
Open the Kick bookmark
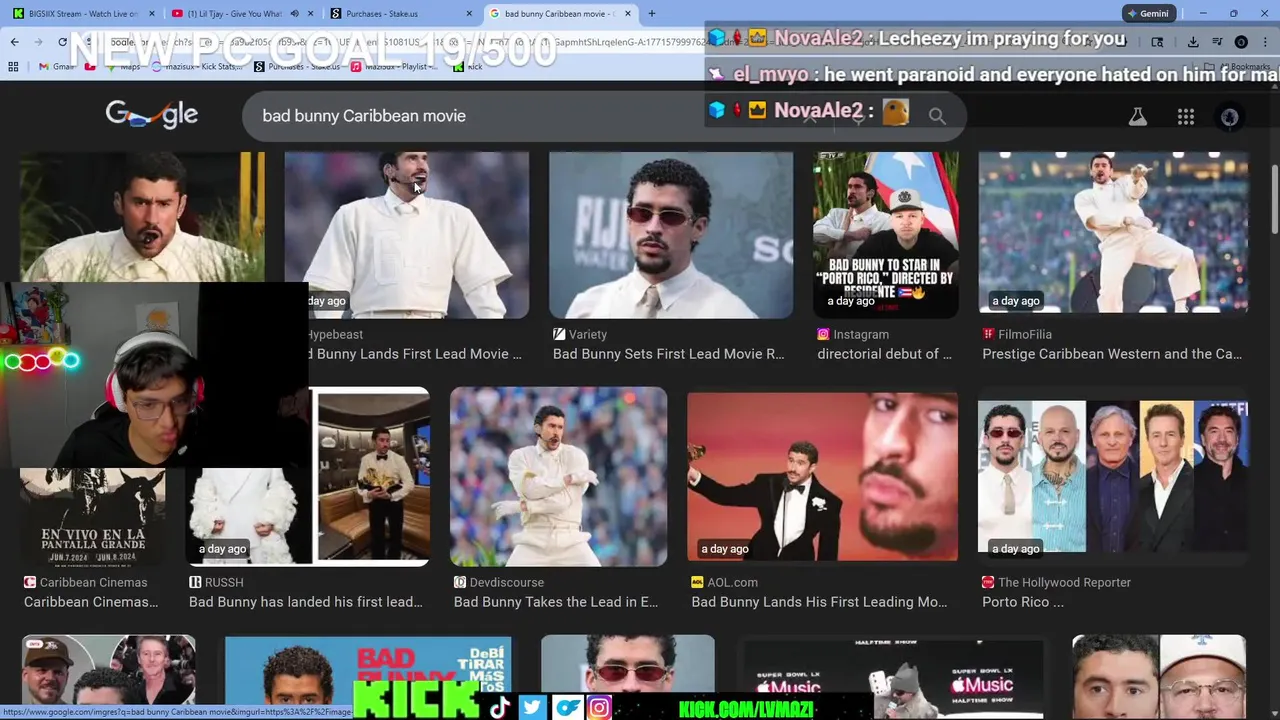(468, 67)
